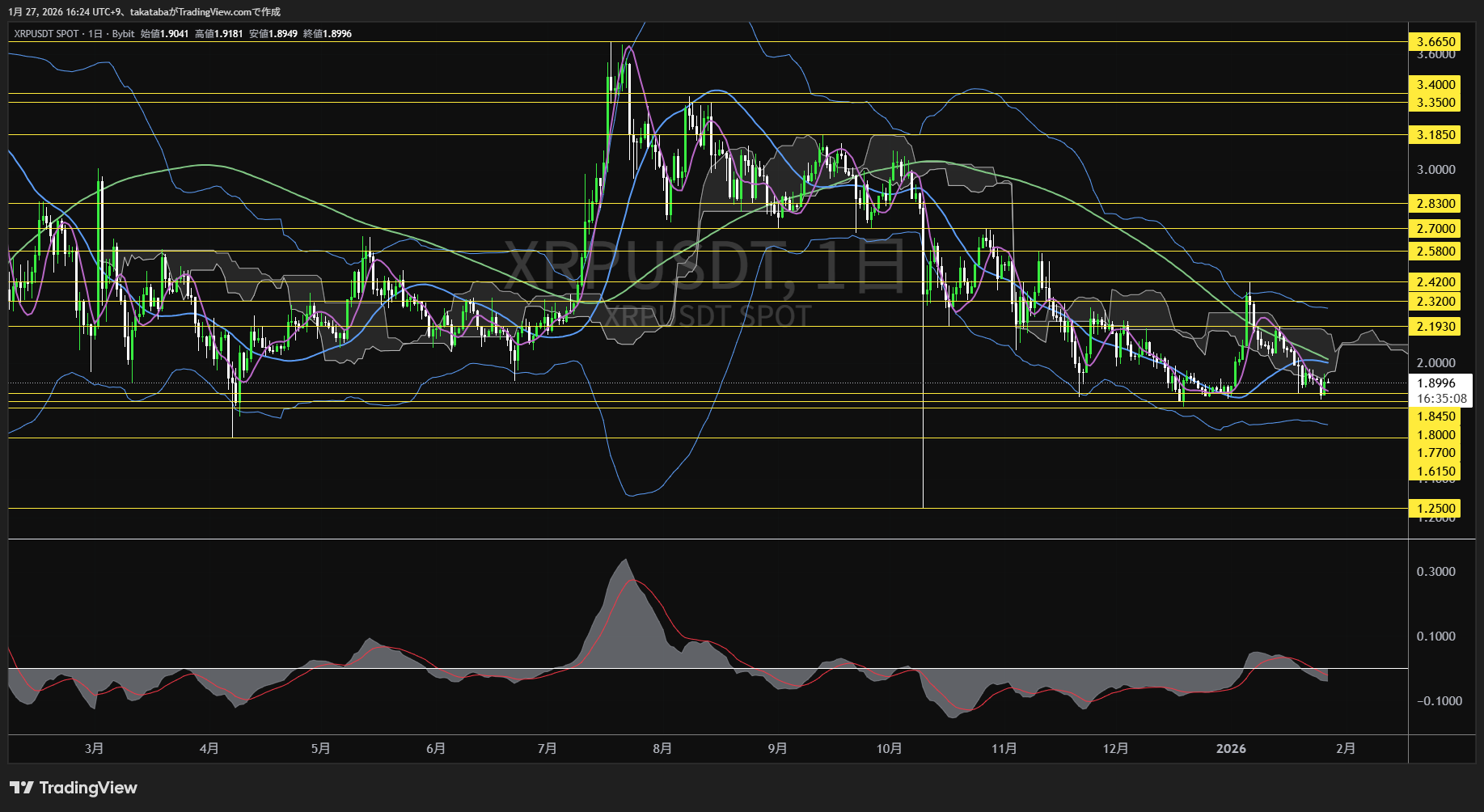Click the 1.6150 price level label
Viewport: 1484px width, 812px height.
(x=1435, y=472)
